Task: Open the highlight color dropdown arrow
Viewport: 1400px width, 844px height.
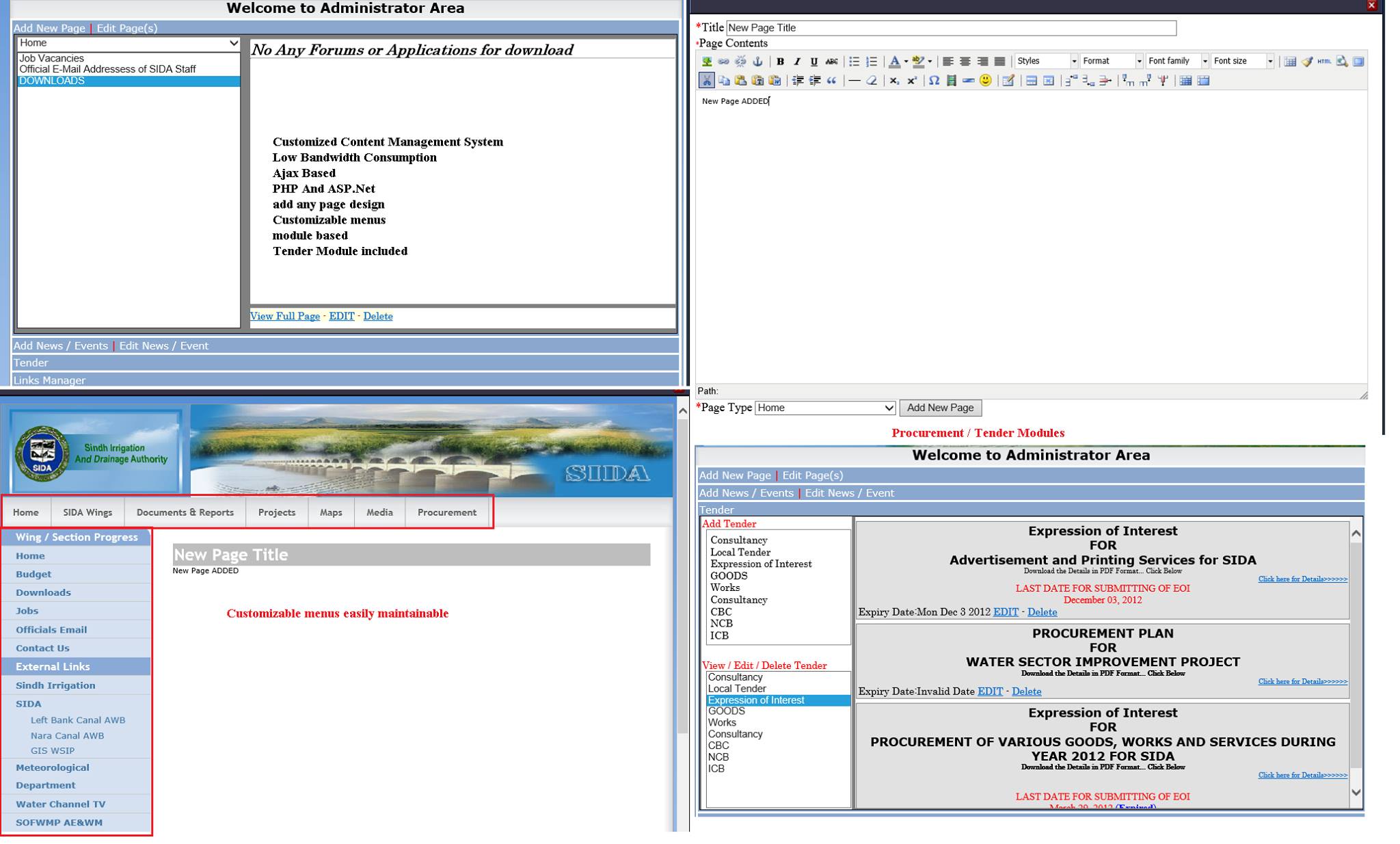Action: (x=930, y=62)
